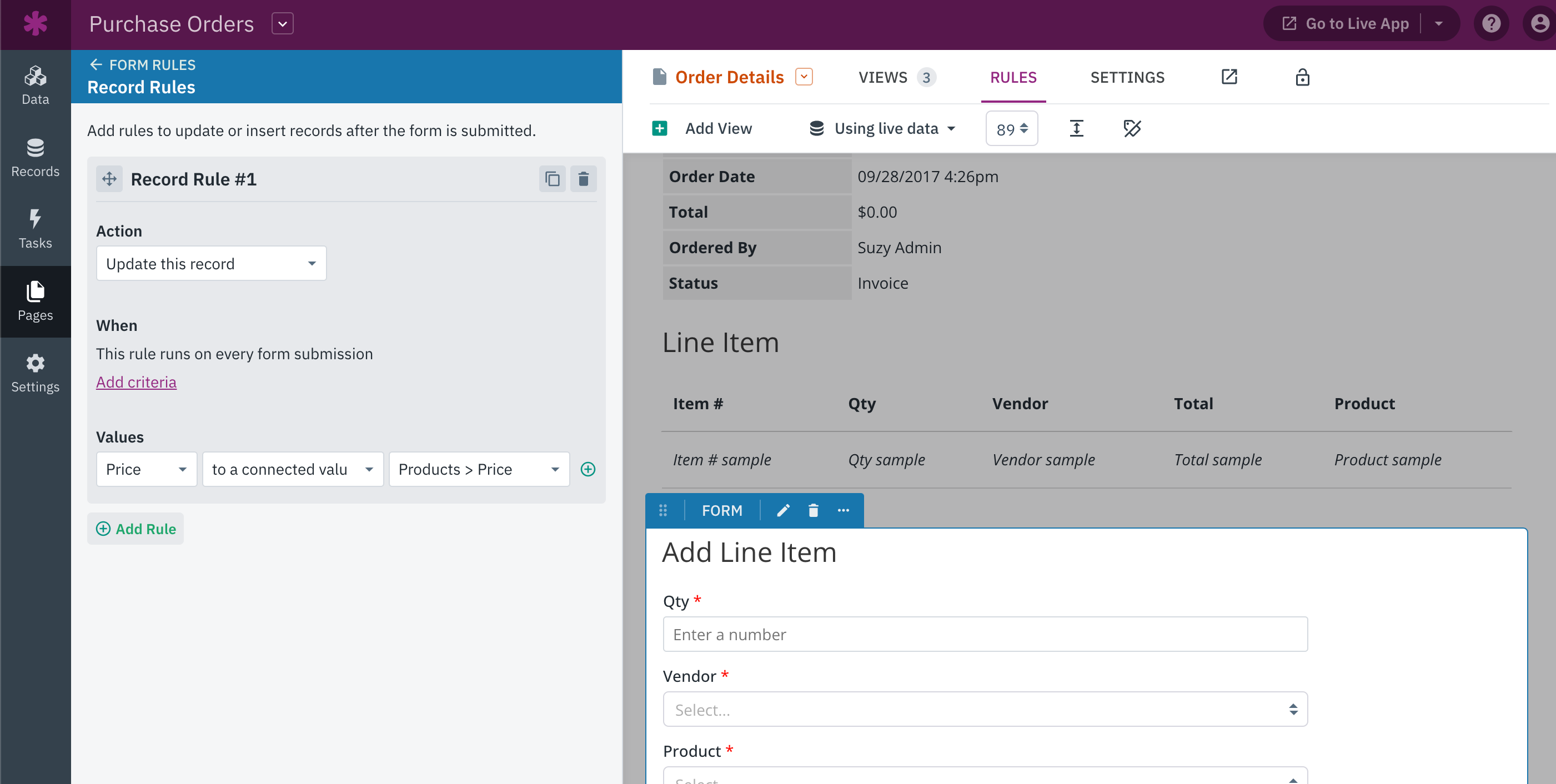Click the edit pencil icon on FORM toolbar
The height and width of the screenshot is (784, 1556).
pos(783,510)
